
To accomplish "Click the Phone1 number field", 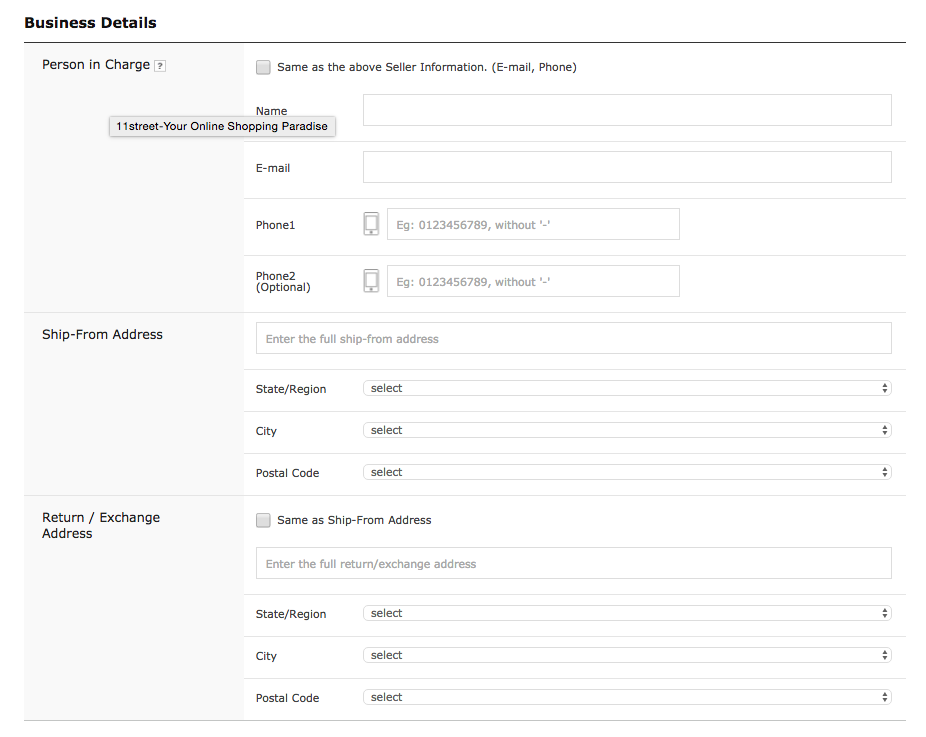I will point(533,224).
